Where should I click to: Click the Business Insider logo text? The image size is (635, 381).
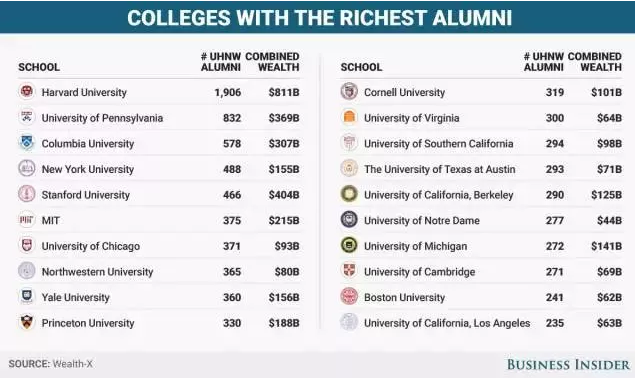[568, 364]
